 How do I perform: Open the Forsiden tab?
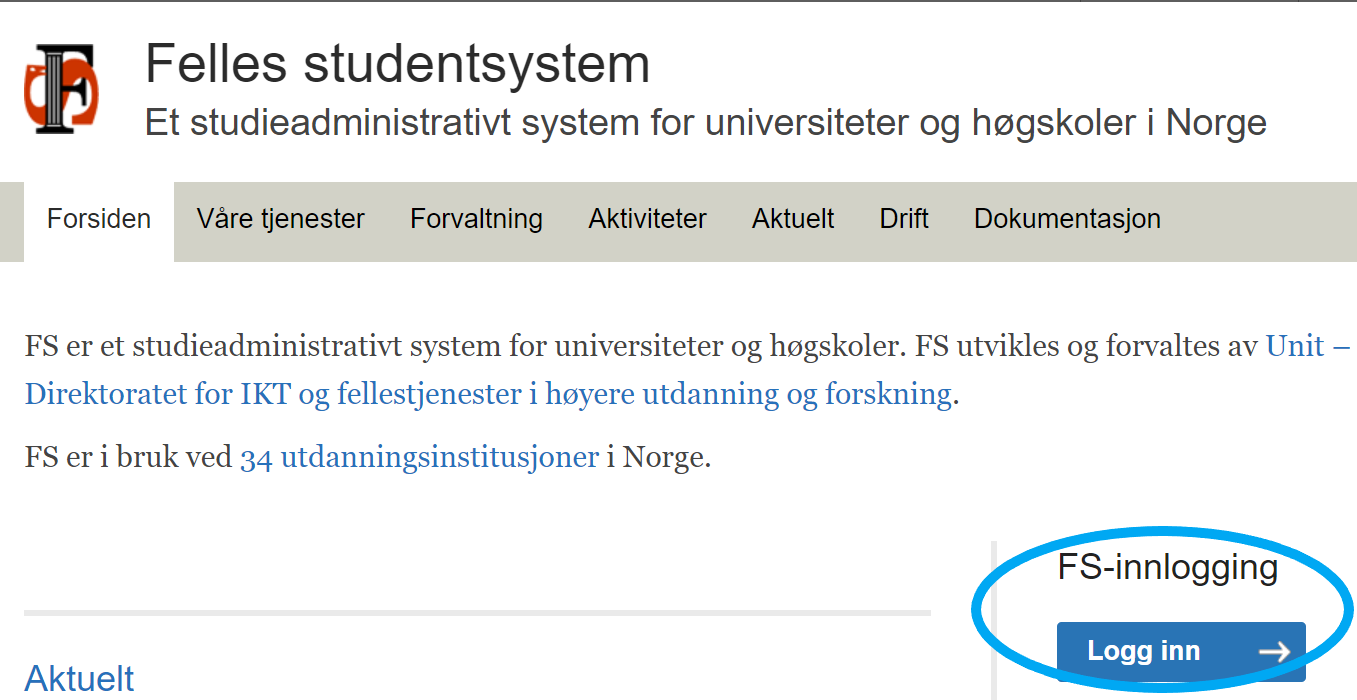pos(99,219)
